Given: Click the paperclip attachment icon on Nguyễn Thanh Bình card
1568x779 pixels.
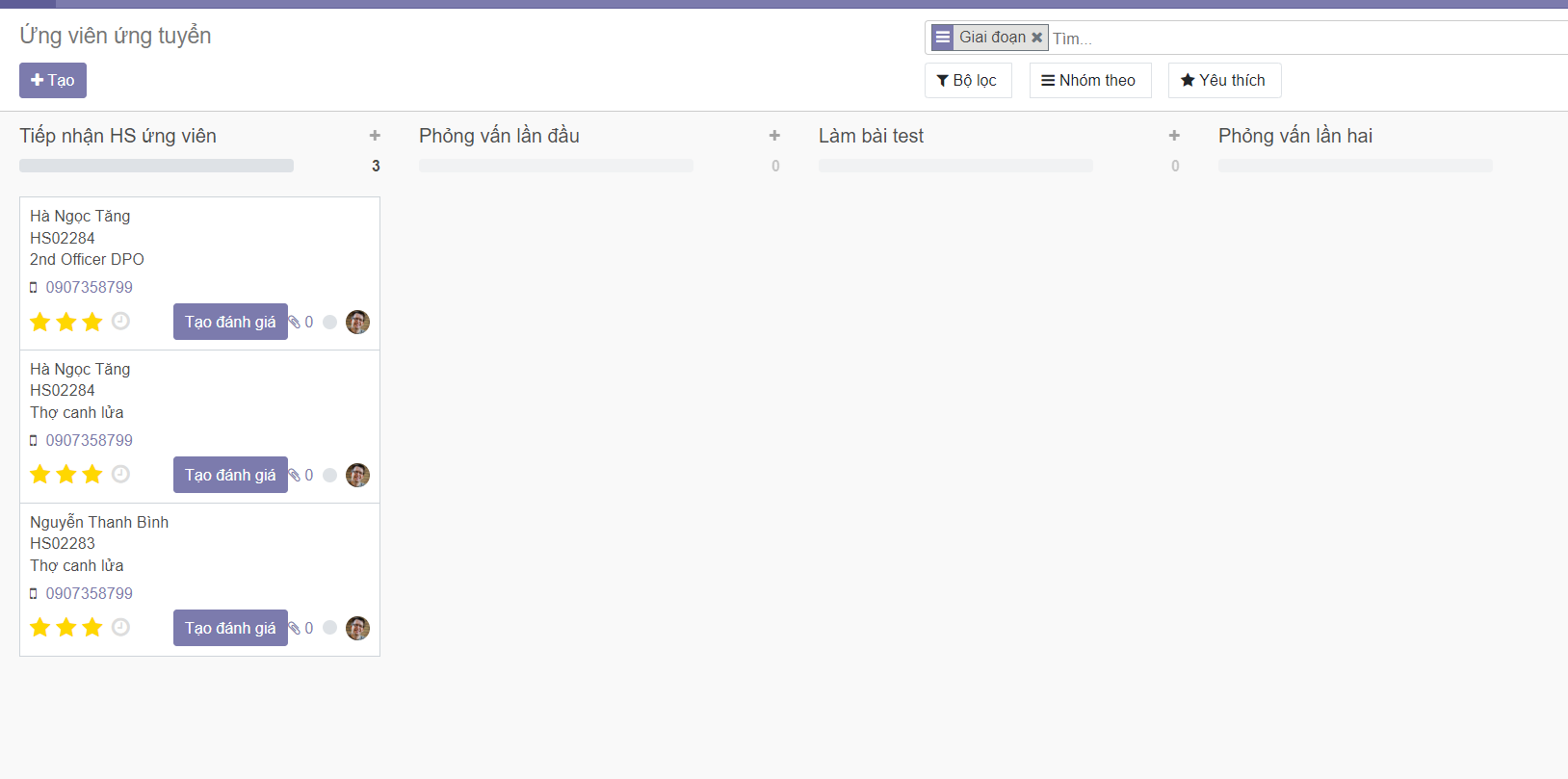Looking at the screenshot, I should pos(295,629).
